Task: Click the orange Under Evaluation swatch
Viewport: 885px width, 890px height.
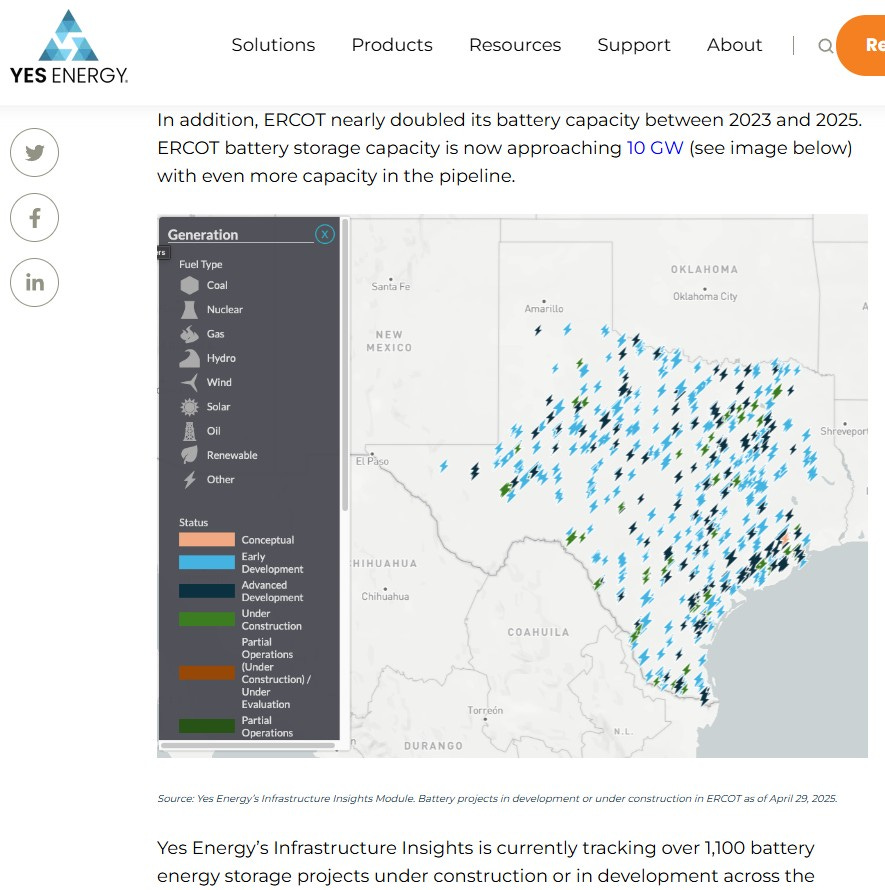Action: point(207,673)
